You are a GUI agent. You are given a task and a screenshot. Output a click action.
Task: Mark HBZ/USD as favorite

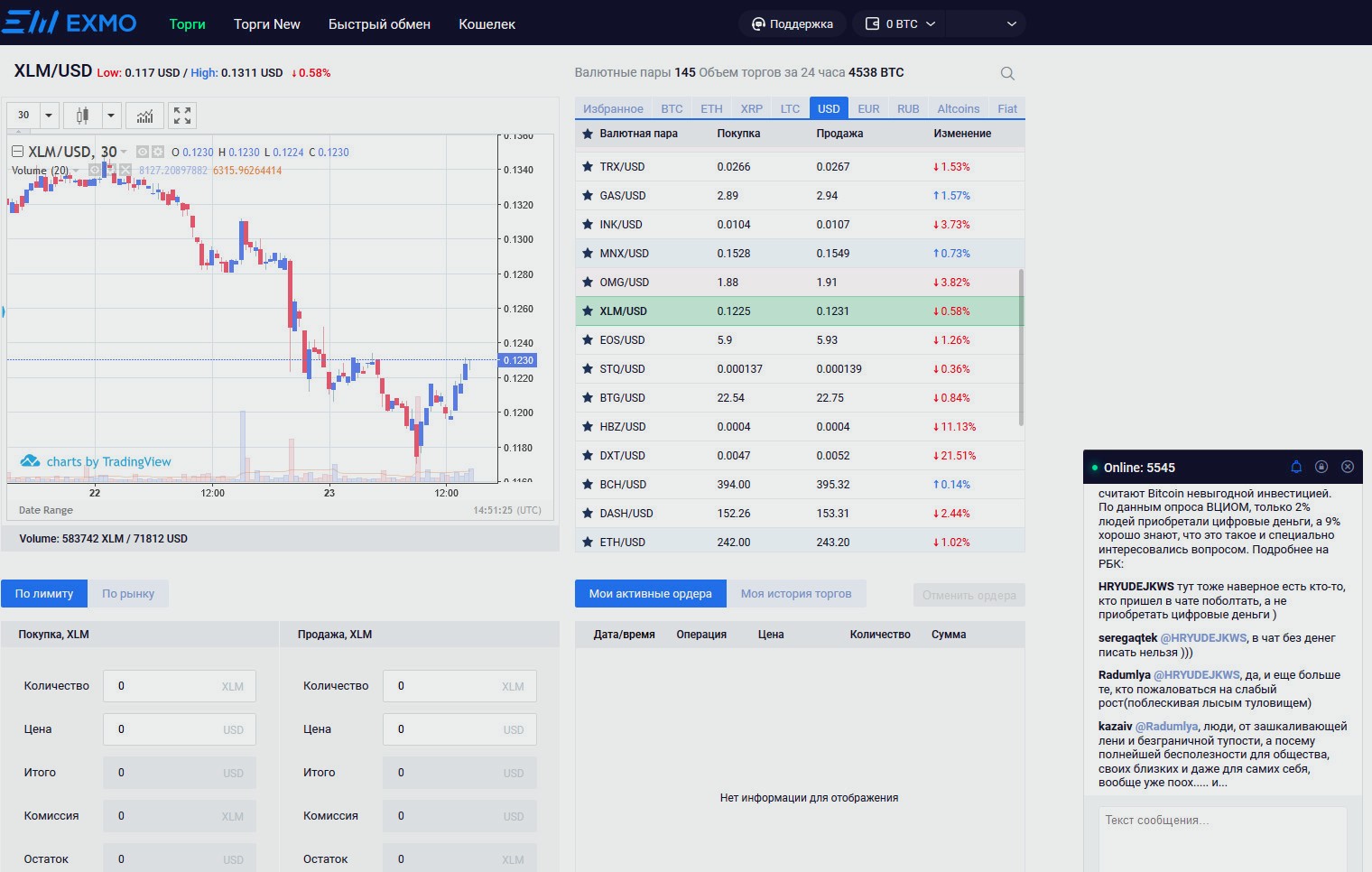click(x=588, y=427)
